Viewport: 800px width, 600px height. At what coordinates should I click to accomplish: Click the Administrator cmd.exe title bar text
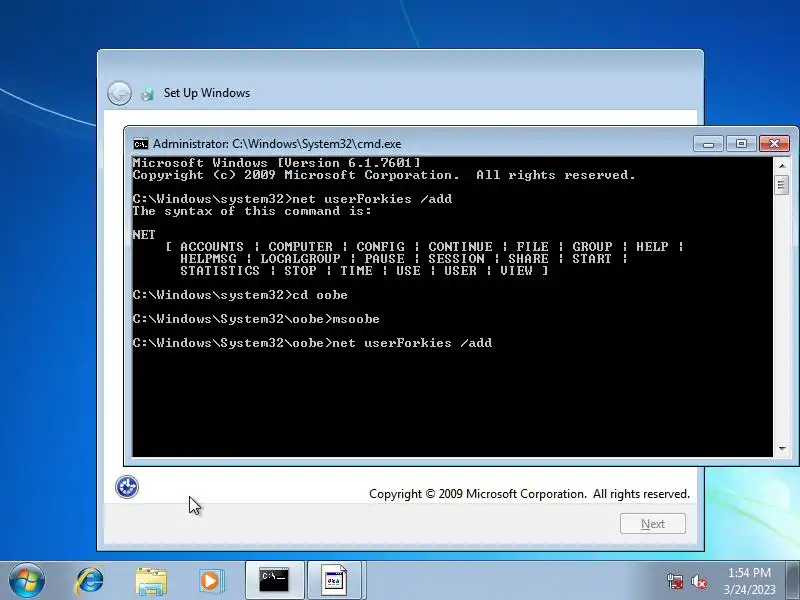(277, 144)
